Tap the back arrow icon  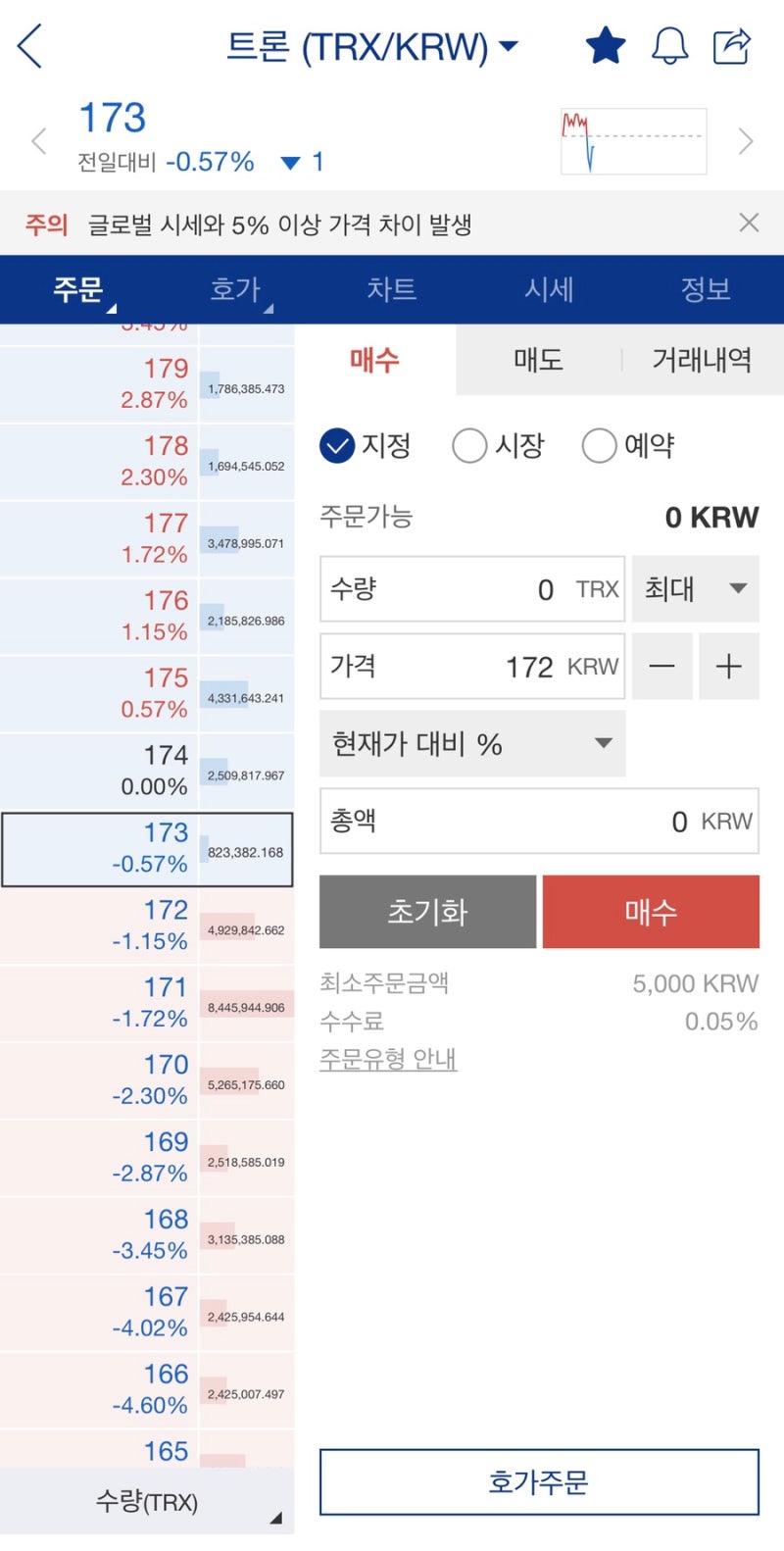30,46
